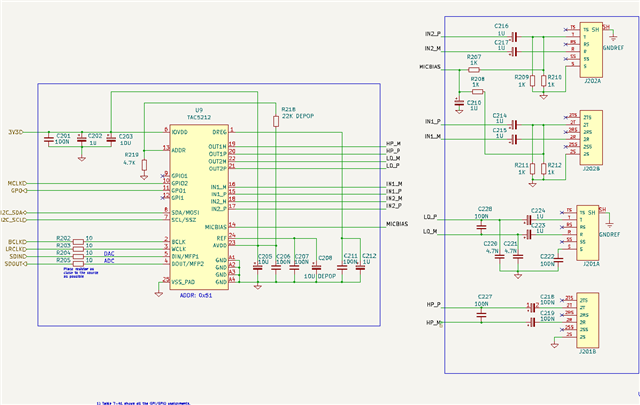Screen dimensions: 640x405
Task: Click the 22K DEPOP value text
Action: pos(298,116)
